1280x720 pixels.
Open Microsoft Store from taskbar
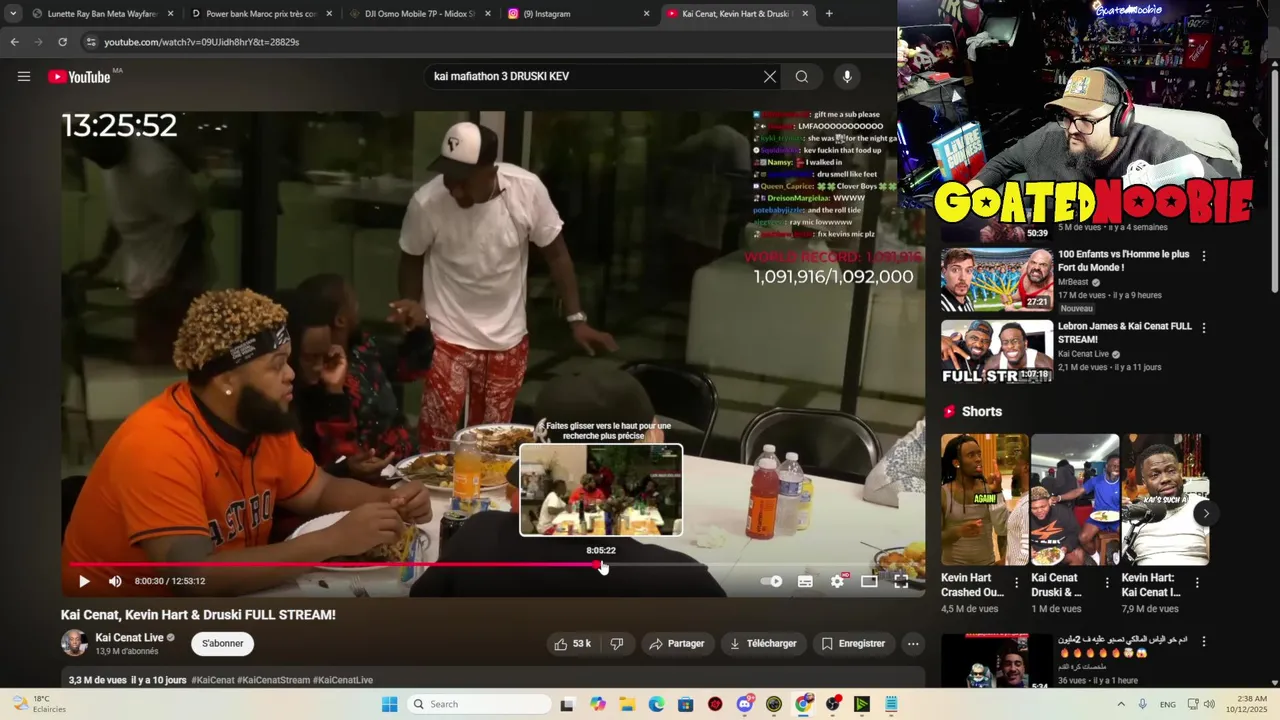click(x=686, y=704)
